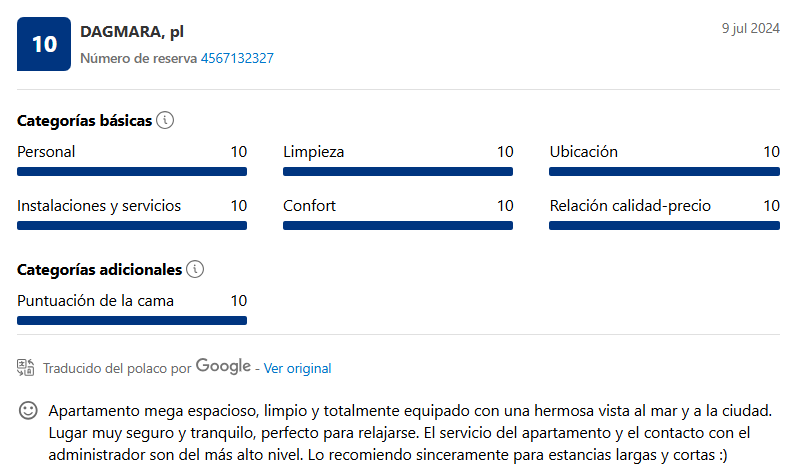
Task: Click the Google logo in translation note
Action: point(223,366)
